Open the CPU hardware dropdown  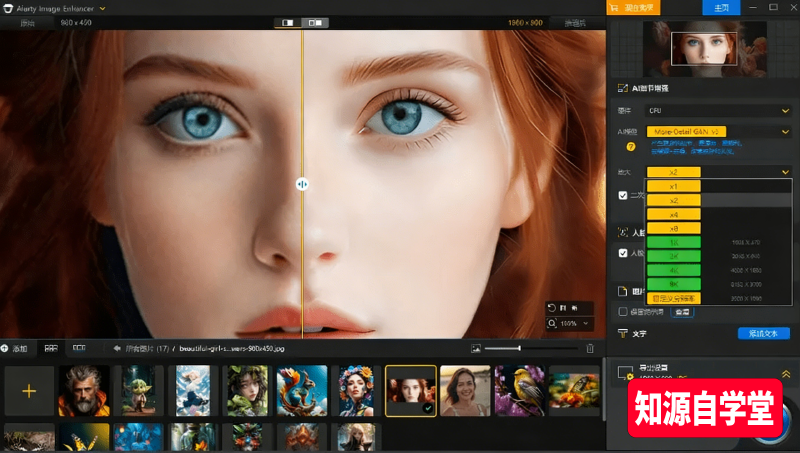coord(718,110)
